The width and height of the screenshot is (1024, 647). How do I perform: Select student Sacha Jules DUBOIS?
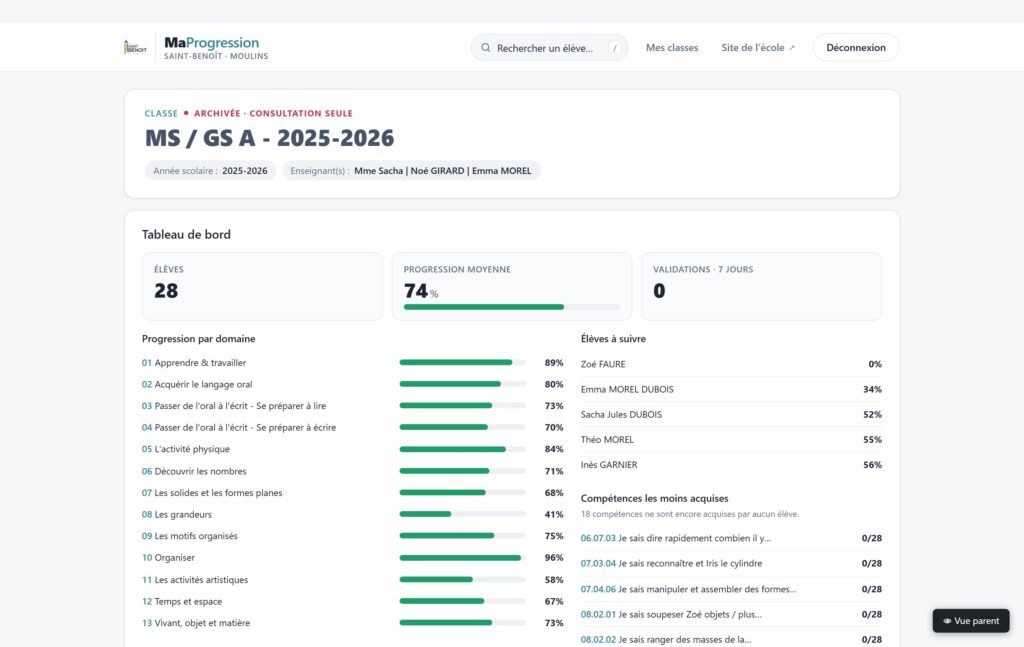(x=731, y=415)
